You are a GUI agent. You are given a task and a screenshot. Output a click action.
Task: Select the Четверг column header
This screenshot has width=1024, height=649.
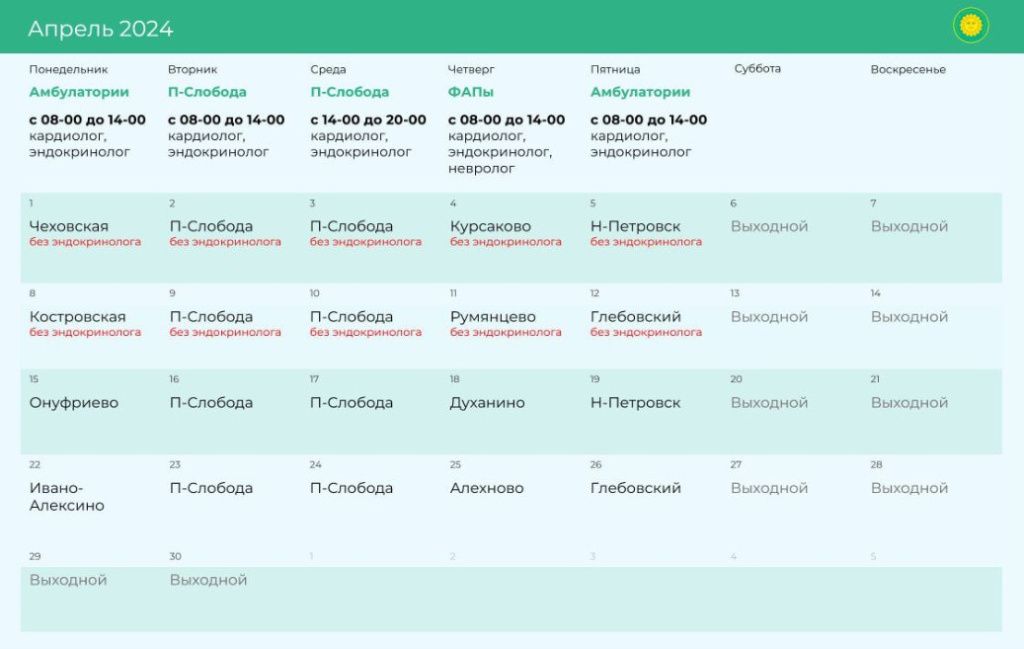pyautogui.click(x=471, y=70)
